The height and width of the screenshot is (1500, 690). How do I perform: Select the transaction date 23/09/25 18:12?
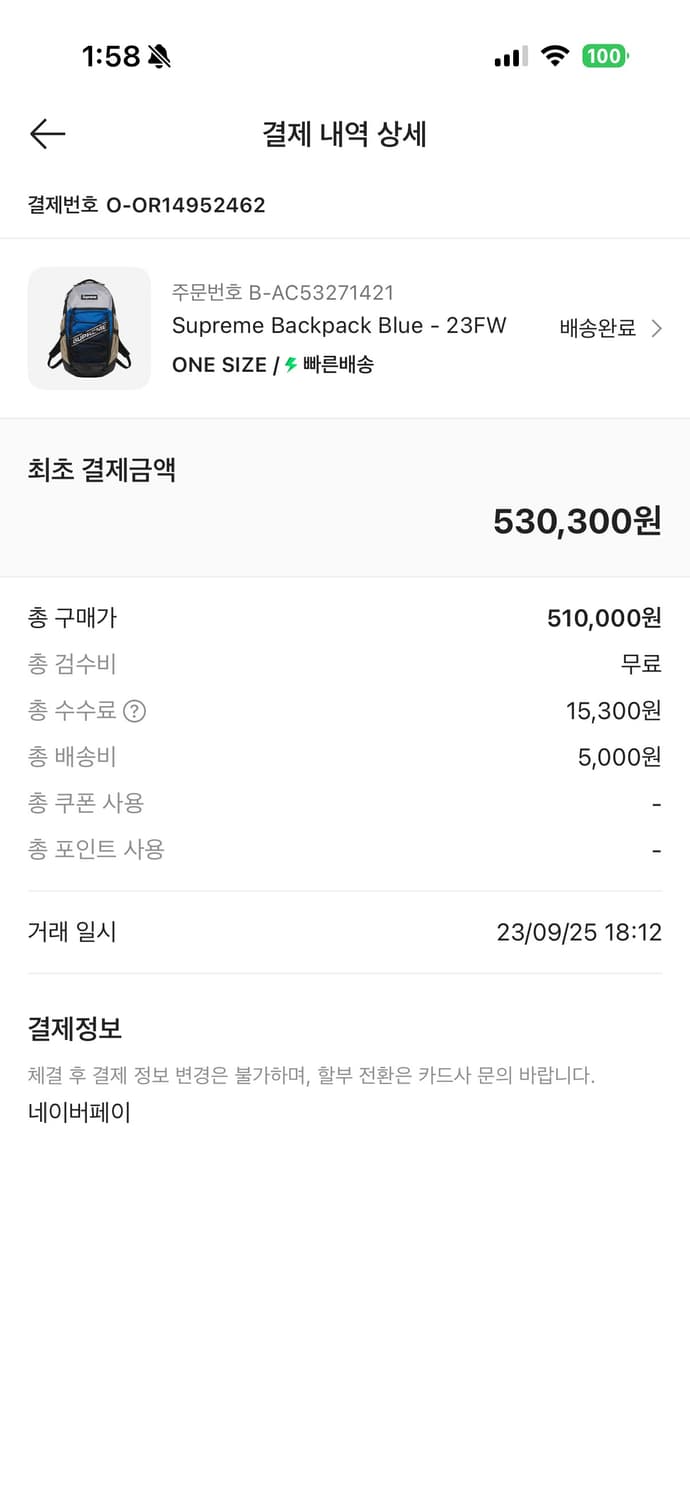coord(578,932)
